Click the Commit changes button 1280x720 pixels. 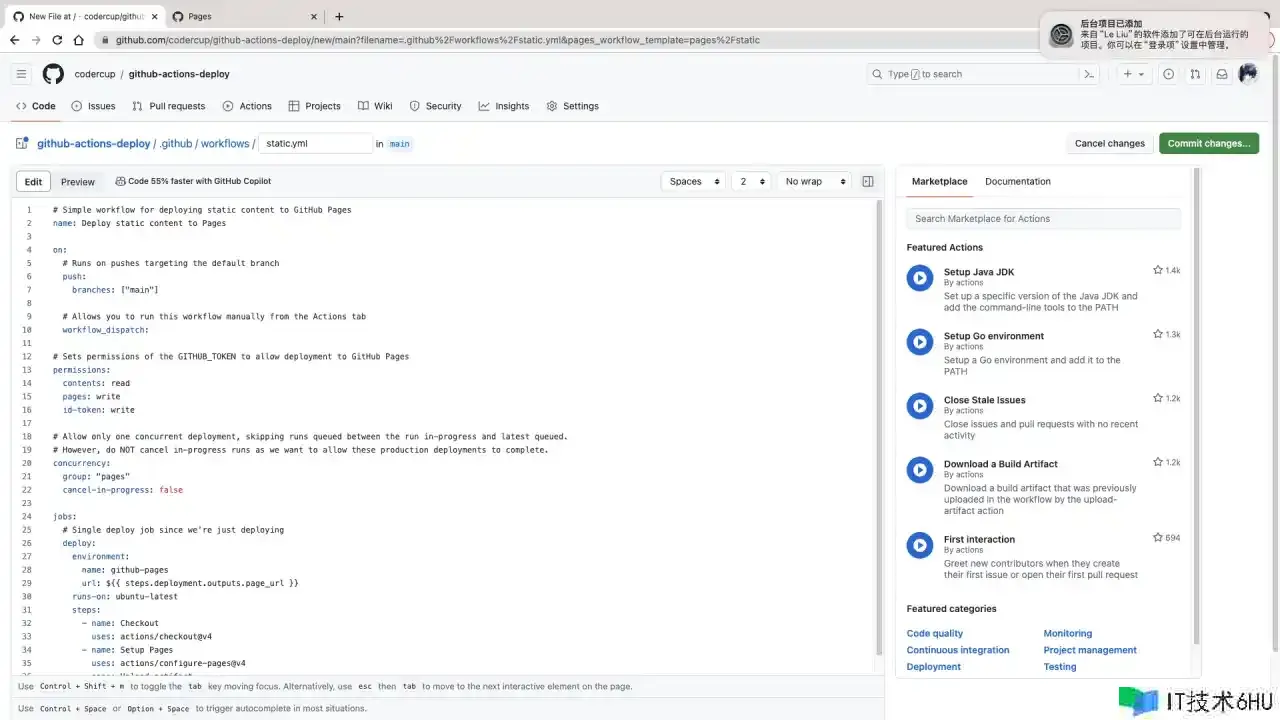tap(1208, 144)
